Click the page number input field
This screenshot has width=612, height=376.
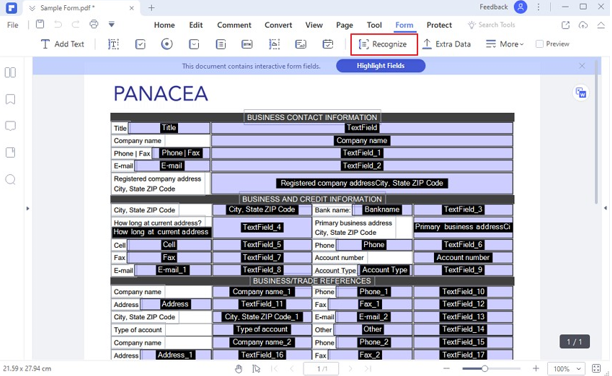click(321, 369)
